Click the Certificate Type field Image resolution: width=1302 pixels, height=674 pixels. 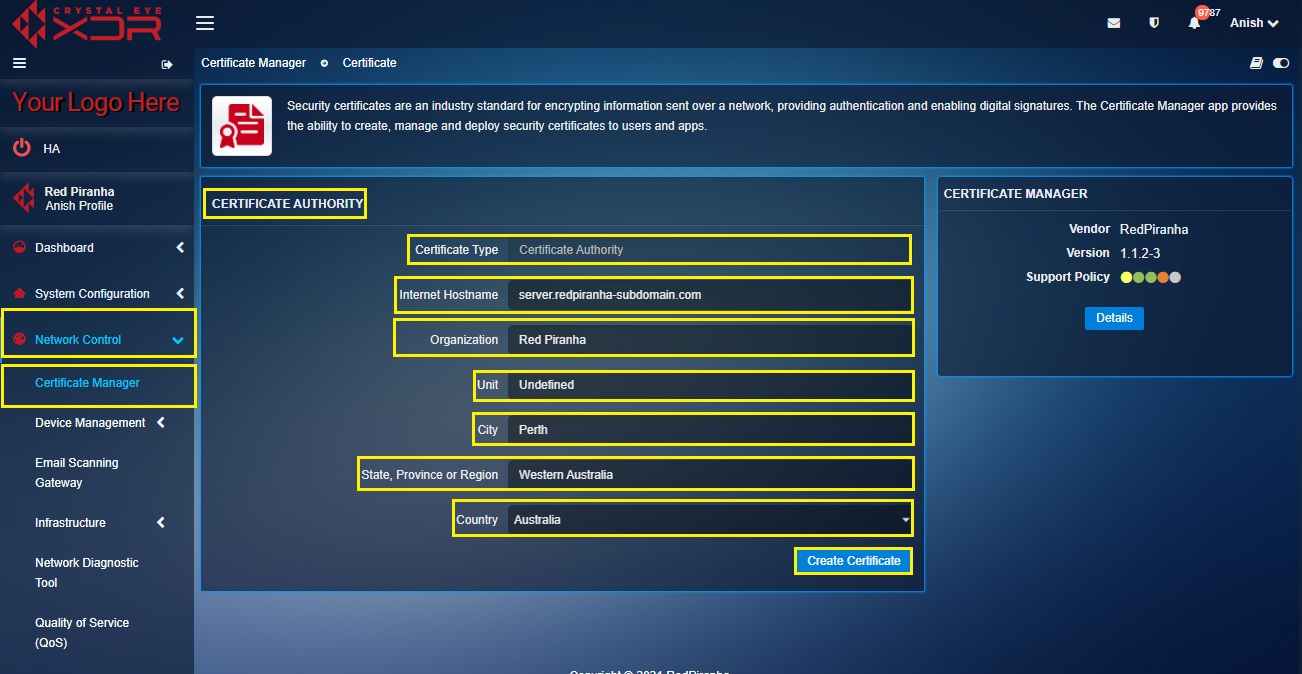pos(709,250)
